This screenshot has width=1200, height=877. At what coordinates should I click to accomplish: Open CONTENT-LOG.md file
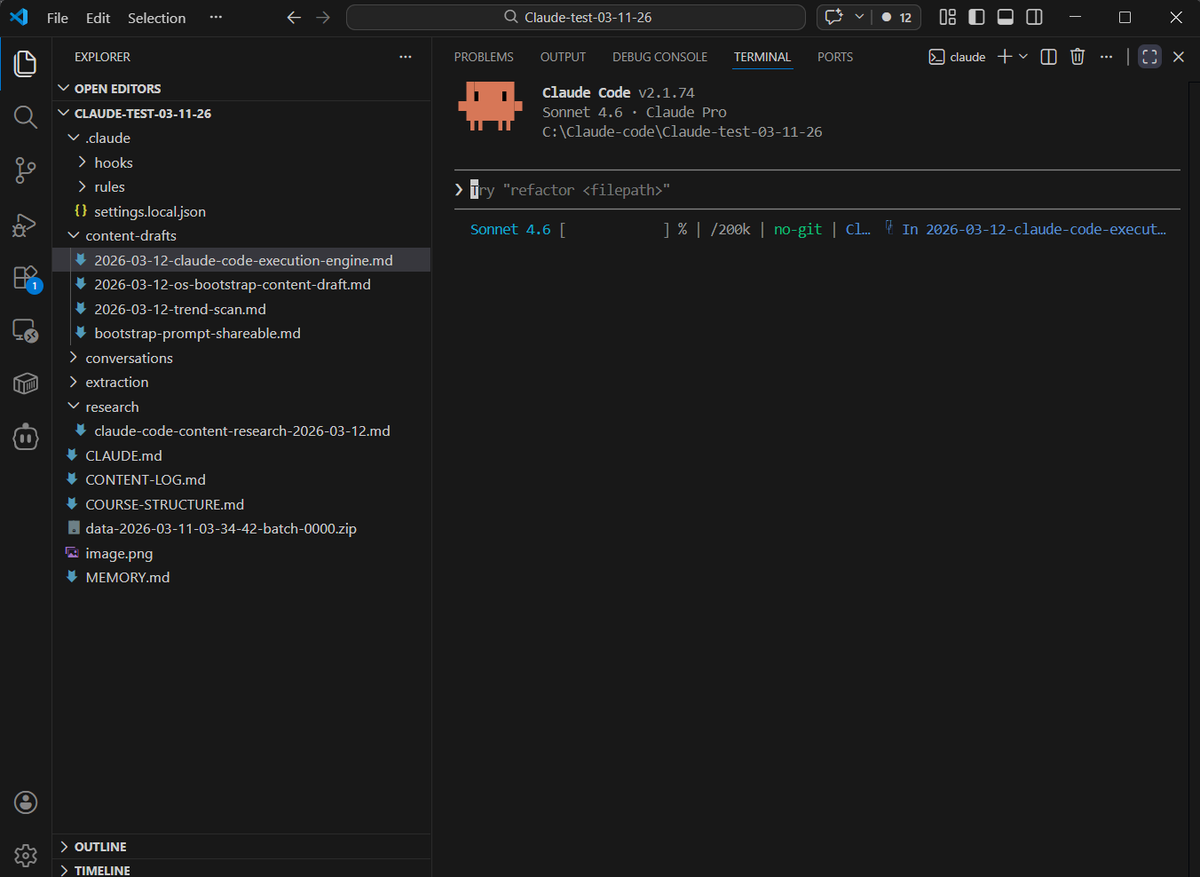tap(241, 480)
